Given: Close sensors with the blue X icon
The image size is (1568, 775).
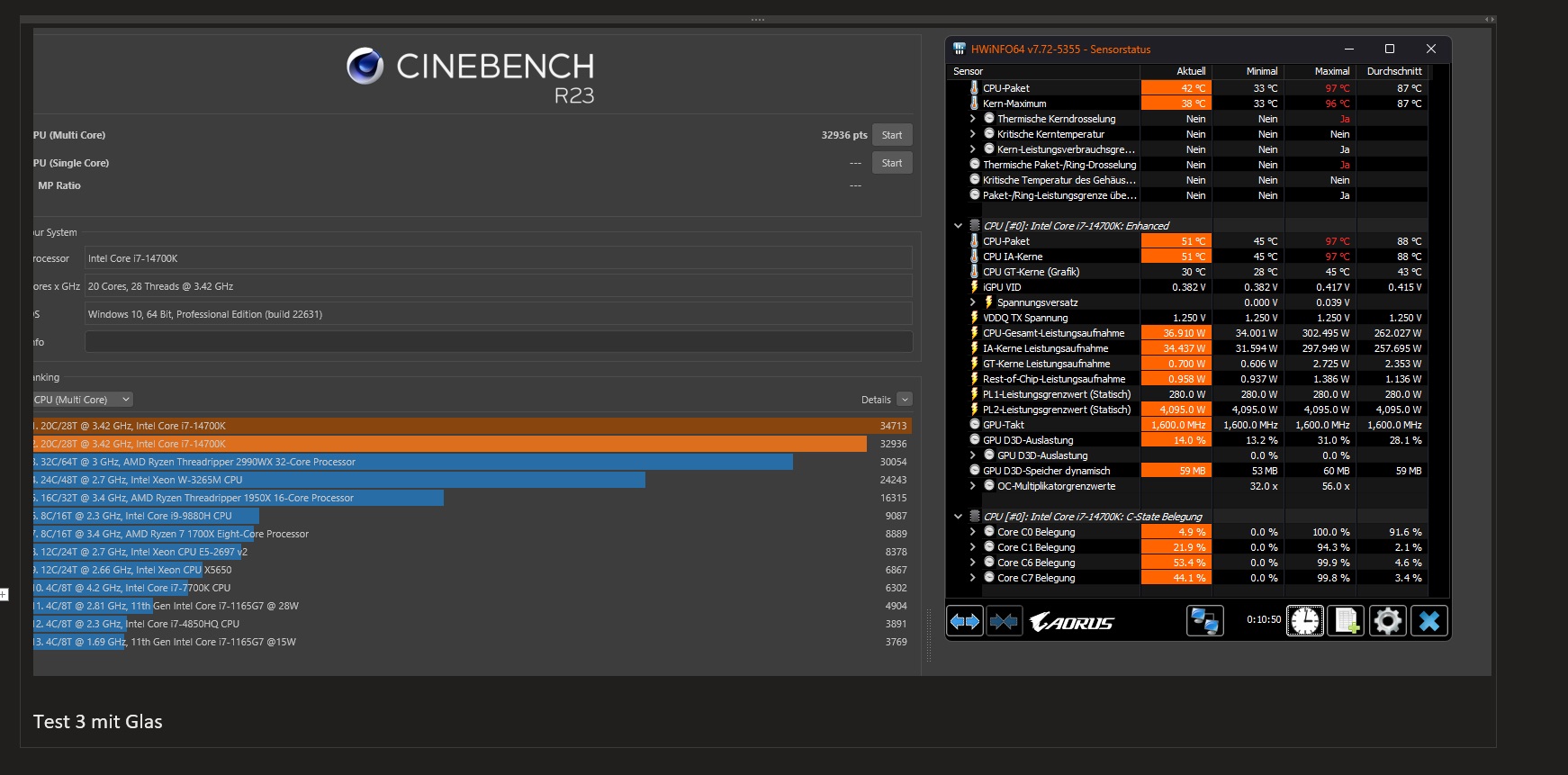Looking at the screenshot, I should click(1428, 621).
